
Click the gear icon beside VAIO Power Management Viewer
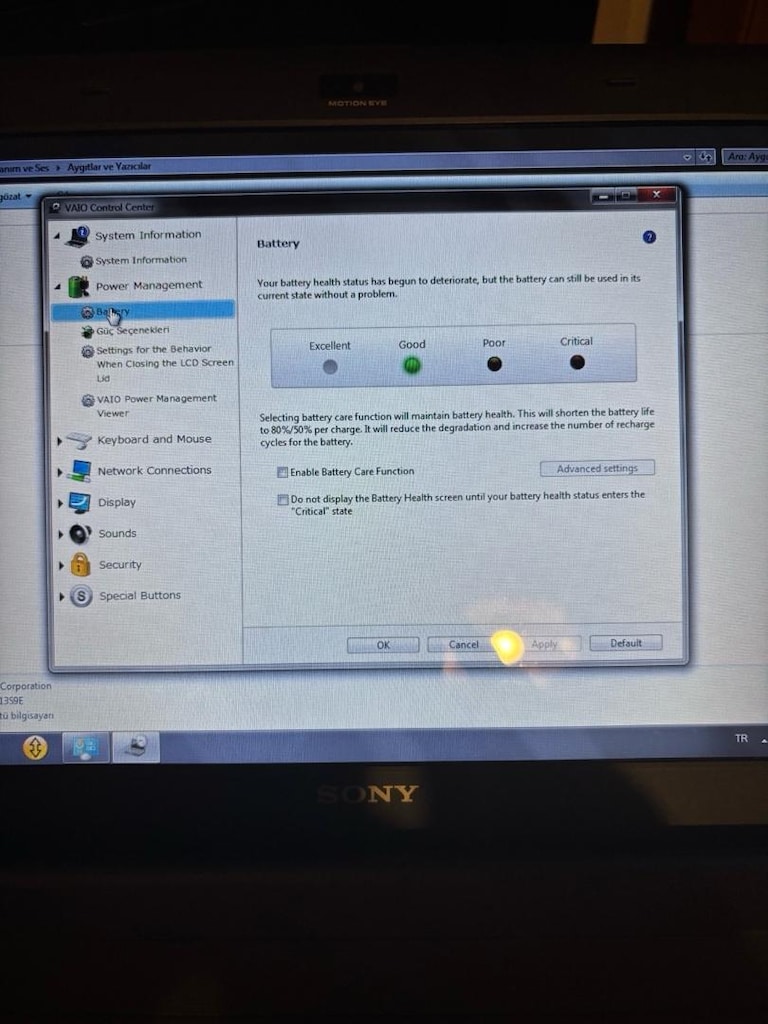[x=88, y=400]
